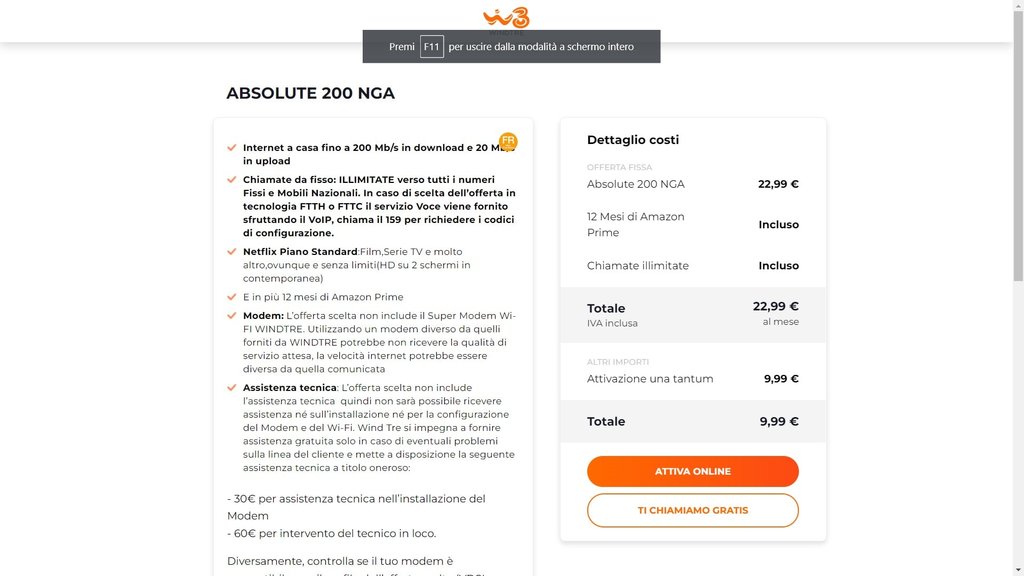Click the Dettaglio costi heading
This screenshot has height=576, width=1024.
tap(632, 140)
